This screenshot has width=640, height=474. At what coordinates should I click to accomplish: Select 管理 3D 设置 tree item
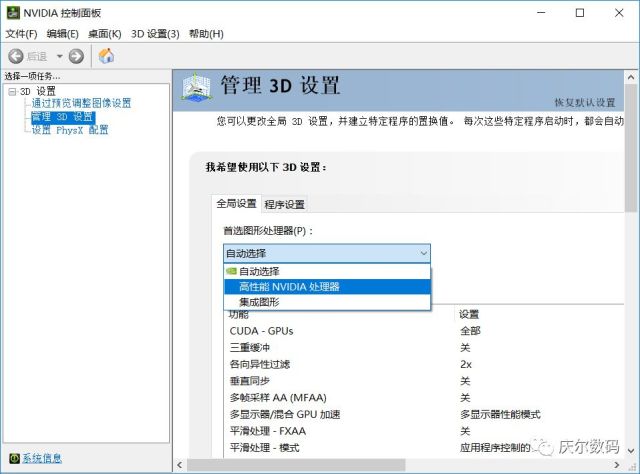pos(63,117)
